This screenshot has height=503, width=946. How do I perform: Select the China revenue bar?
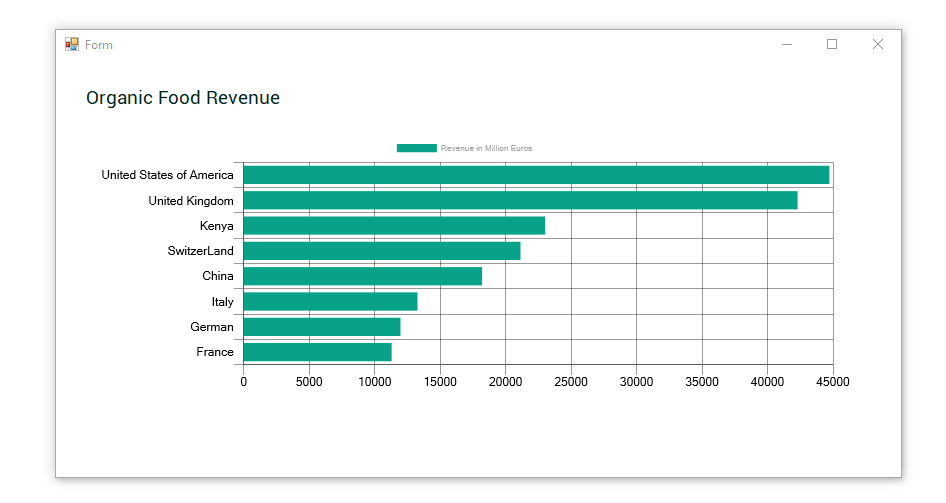click(x=363, y=276)
